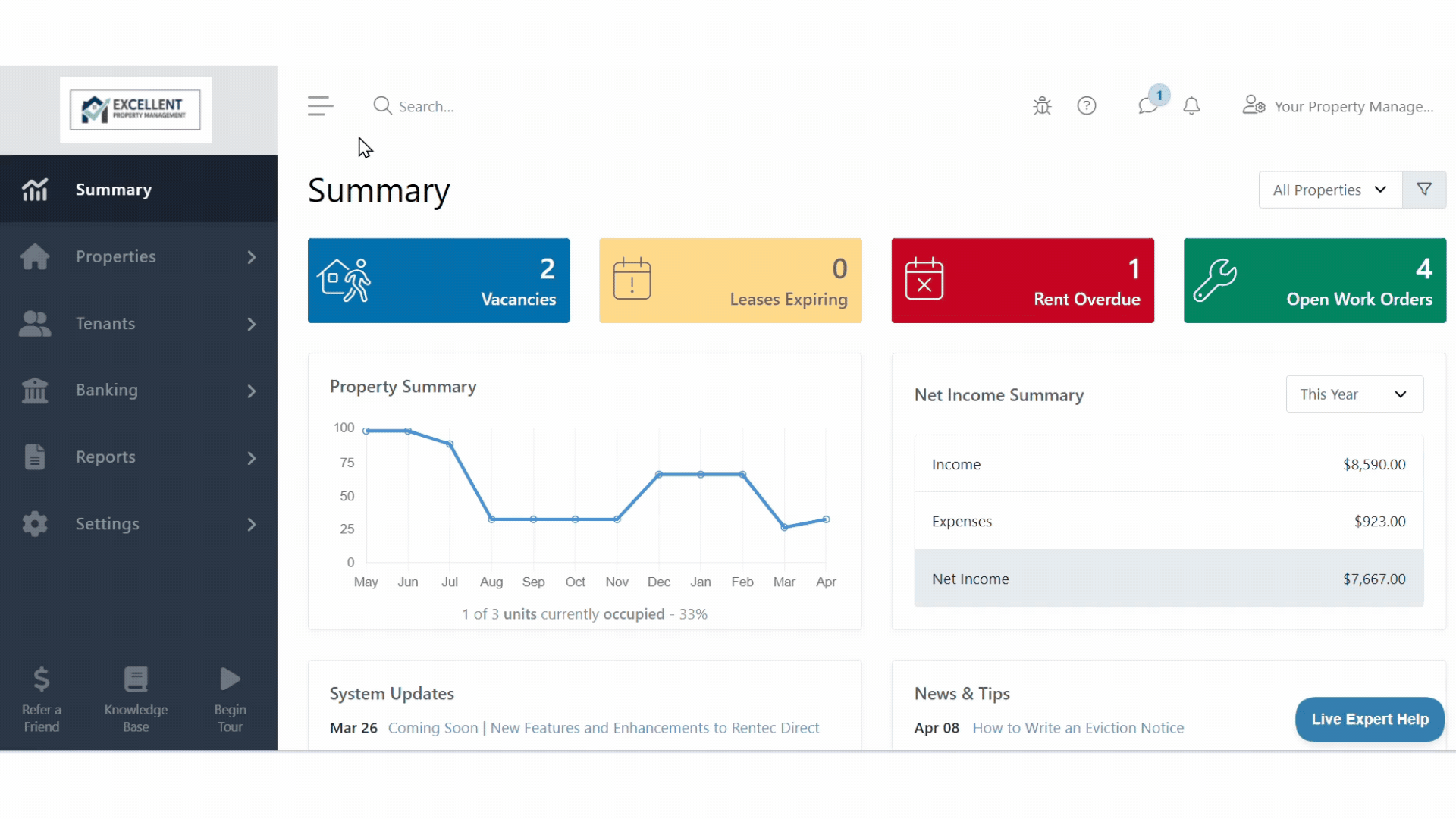Viewport: 1456px width, 819px height.
Task: Open the red Rent Overdue tile
Action: click(x=1022, y=281)
